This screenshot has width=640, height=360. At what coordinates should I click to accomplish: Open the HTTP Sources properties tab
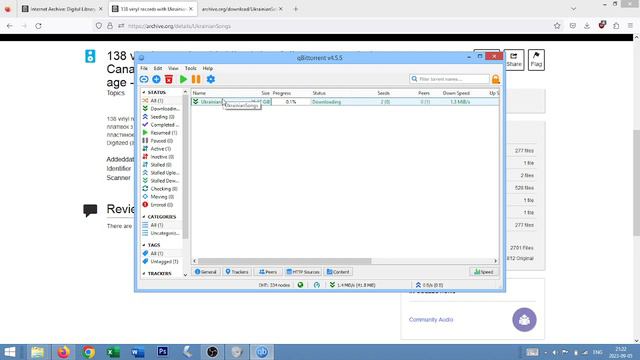tap(303, 272)
